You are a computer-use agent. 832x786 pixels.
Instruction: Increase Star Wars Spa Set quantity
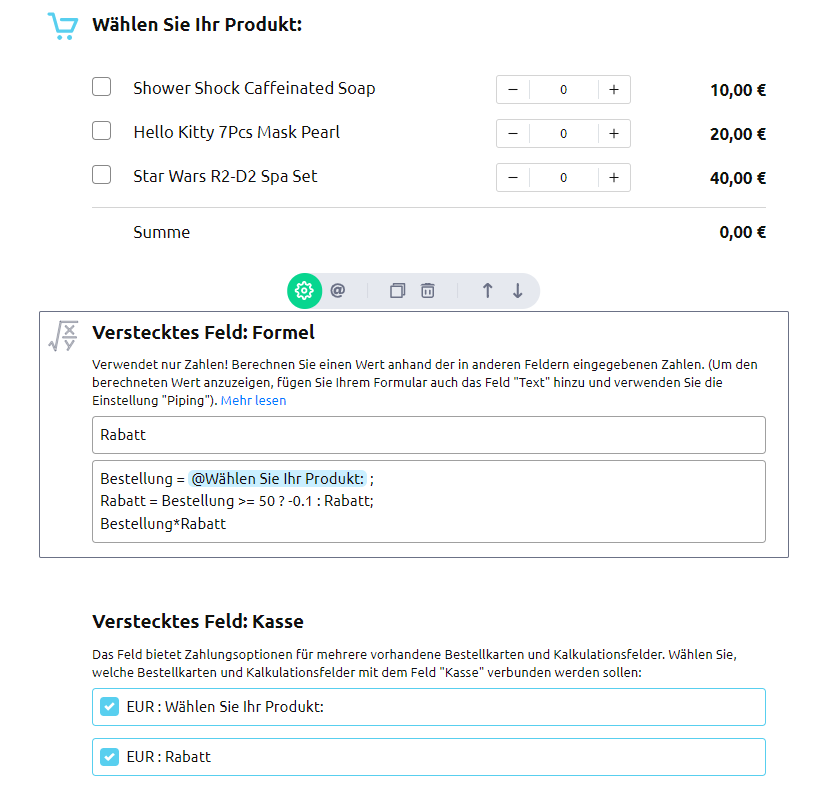coord(614,178)
